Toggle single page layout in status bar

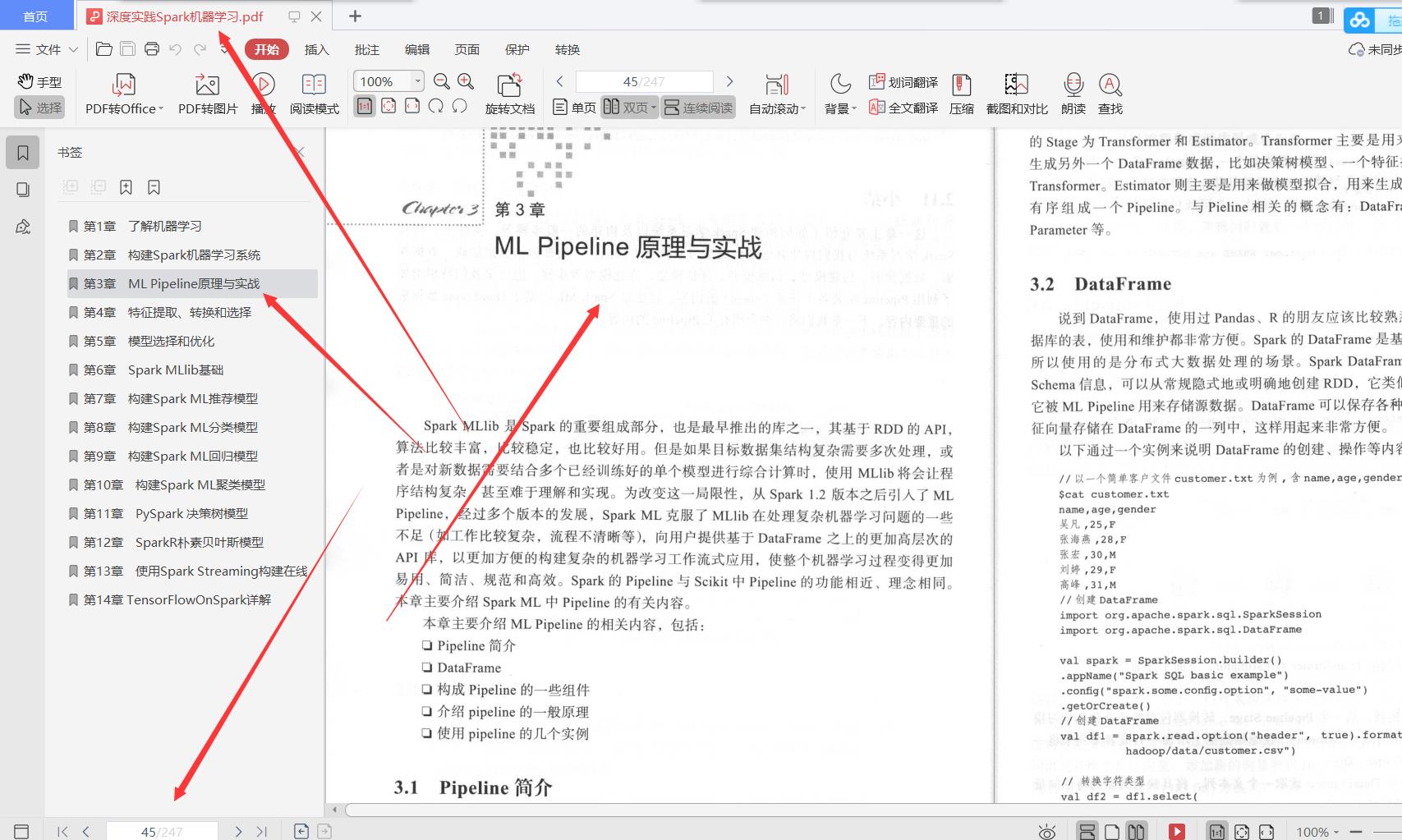pos(1111,832)
